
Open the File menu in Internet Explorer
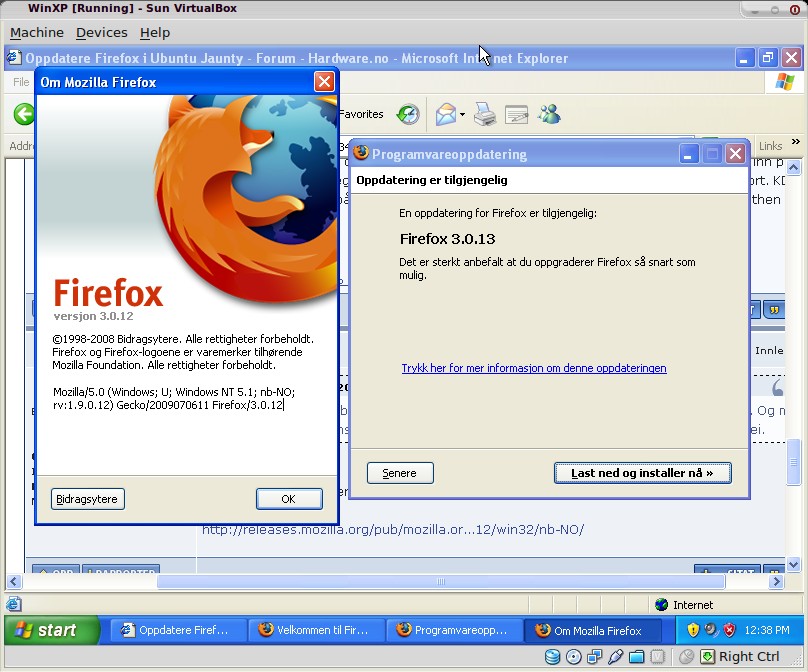coord(21,82)
